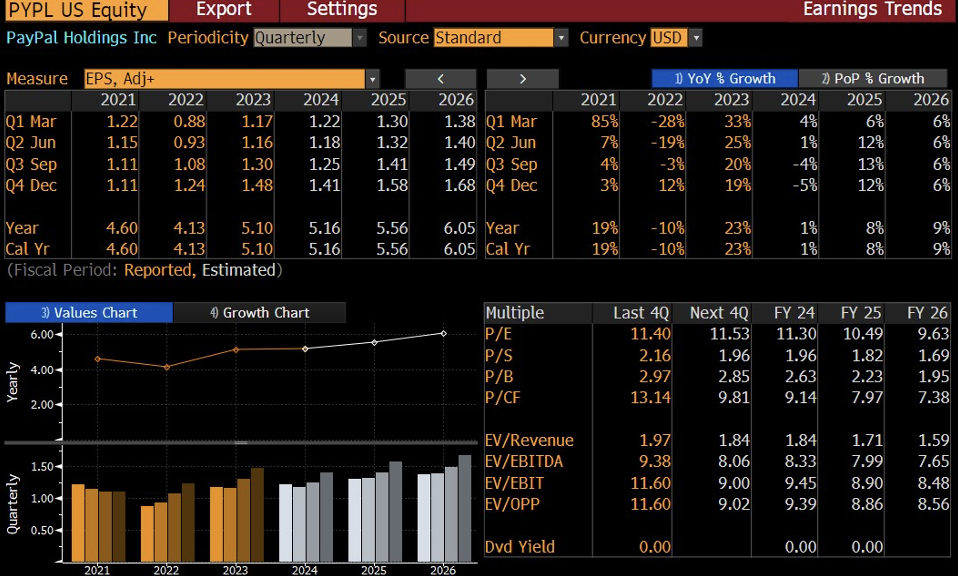Click the Q3 Sep 2025 growth value 13%
Image resolution: width=958 pixels, height=576 pixels.
(871, 164)
